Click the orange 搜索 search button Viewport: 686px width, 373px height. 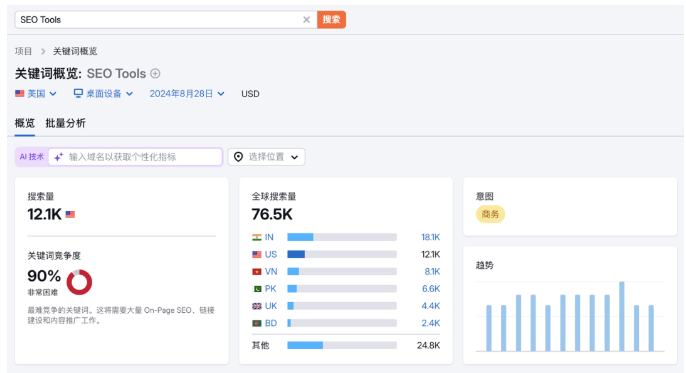(331, 20)
